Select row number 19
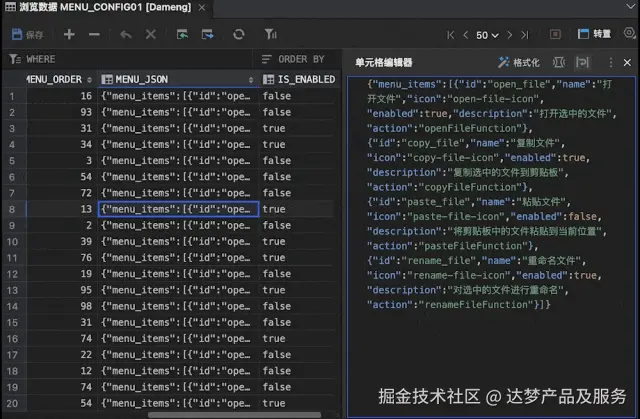 click(12, 387)
